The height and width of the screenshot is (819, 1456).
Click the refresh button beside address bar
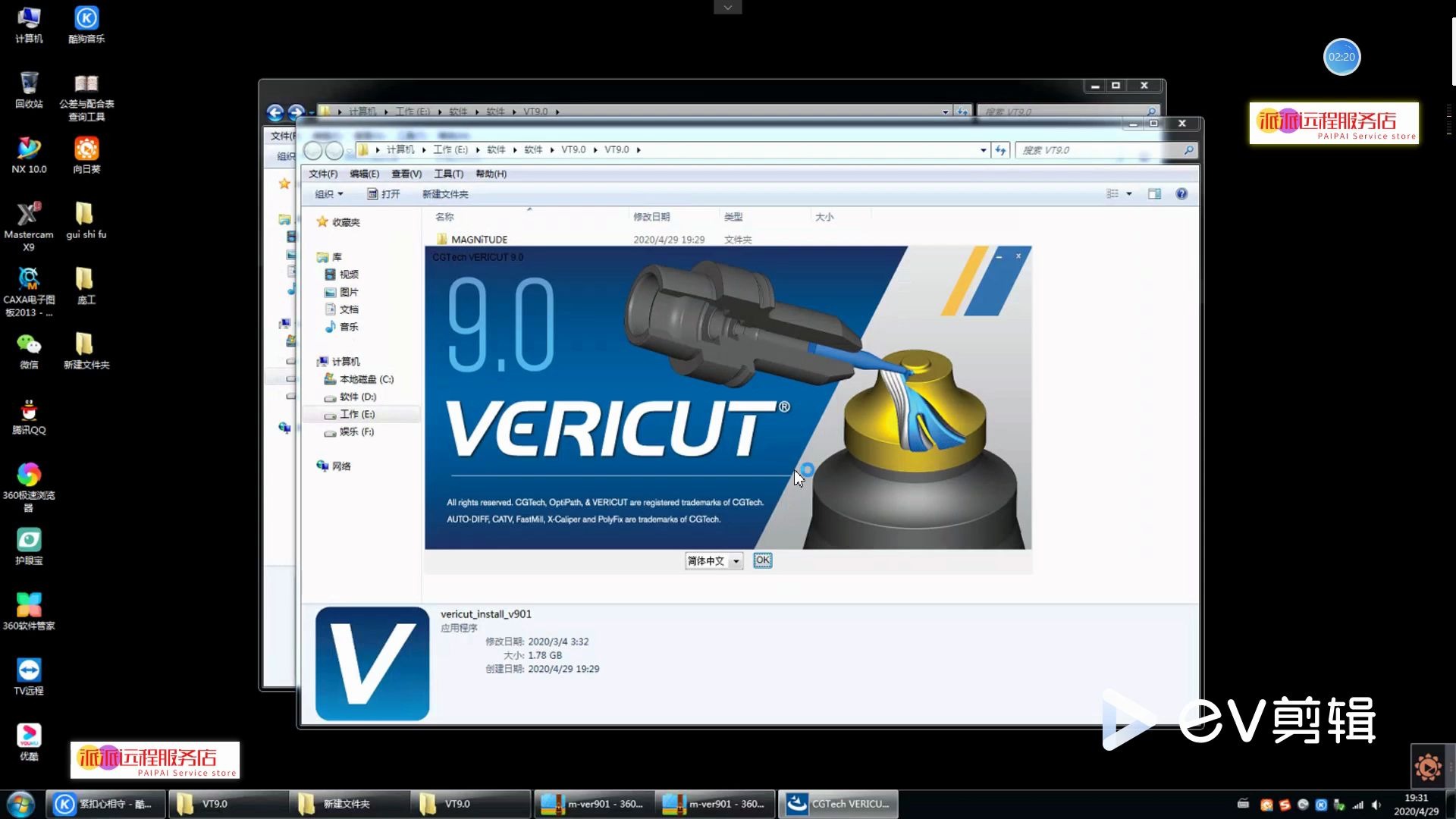click(x=1000, y=150)
